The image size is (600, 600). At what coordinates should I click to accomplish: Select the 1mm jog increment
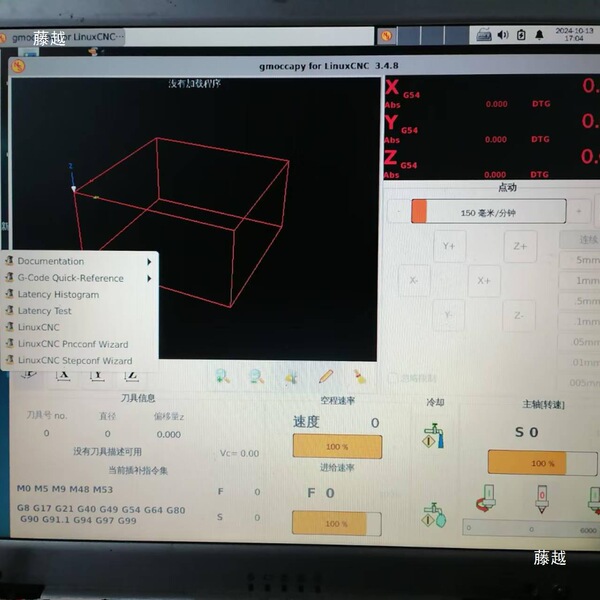click(579, 280)
